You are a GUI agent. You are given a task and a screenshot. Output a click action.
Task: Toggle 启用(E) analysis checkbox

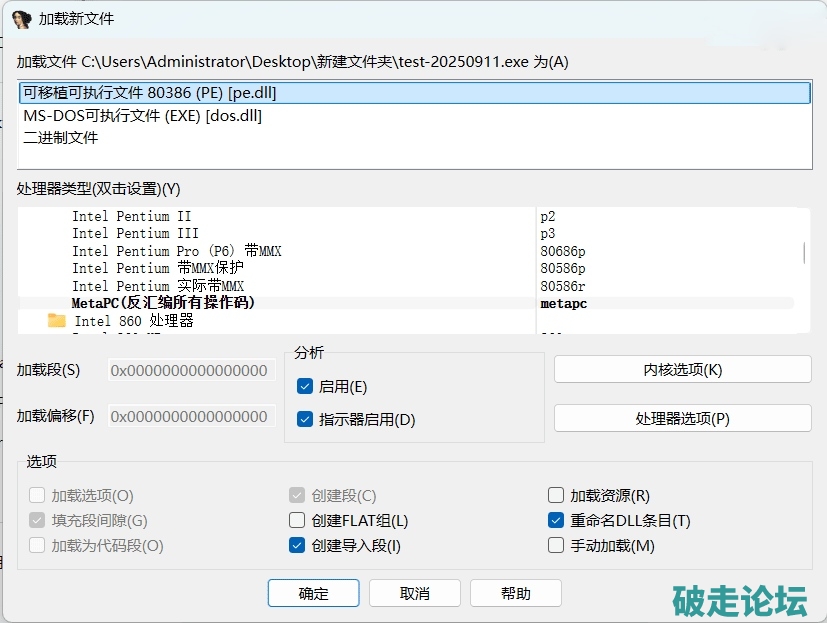(306, 387)
